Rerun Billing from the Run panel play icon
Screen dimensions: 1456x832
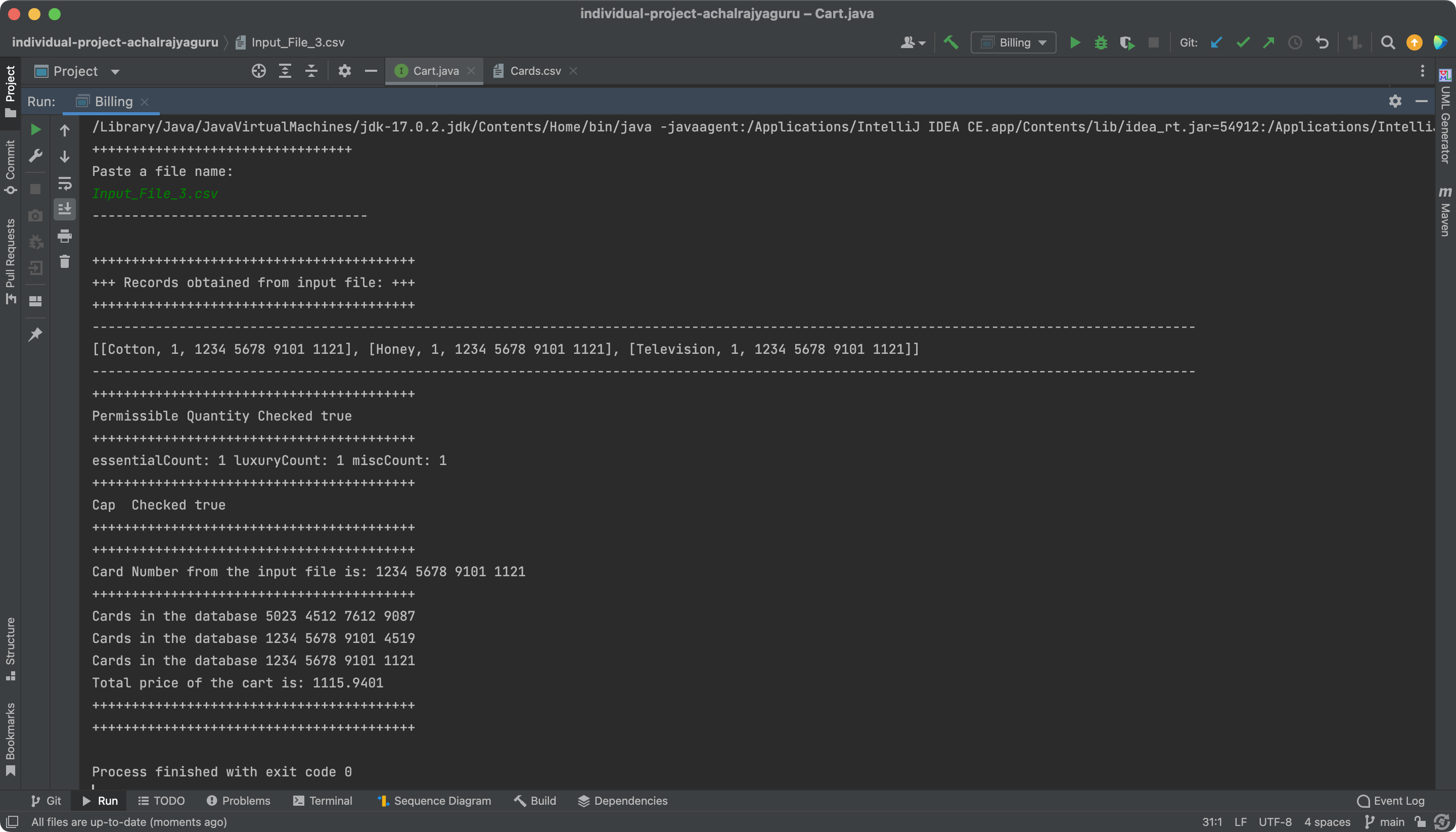pos(35,130)
